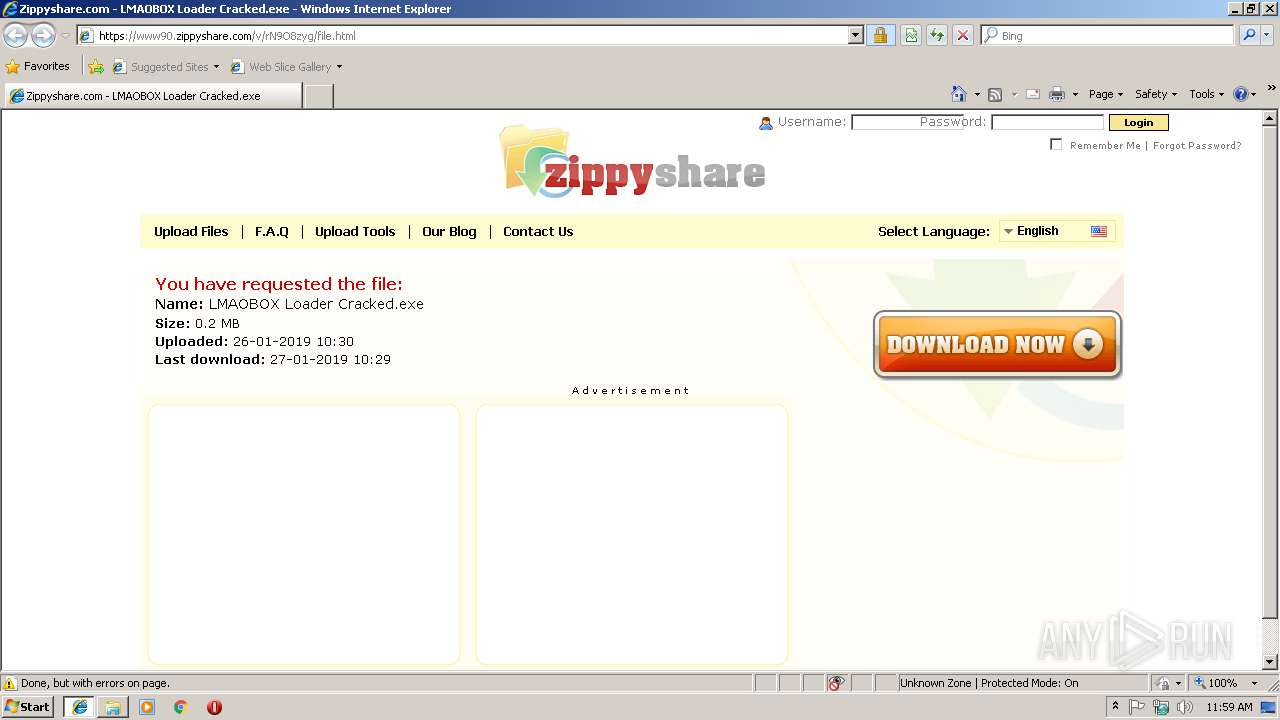Visit the Our Blog link
Screen dimensions: 1280x720
tap(449, 231)
